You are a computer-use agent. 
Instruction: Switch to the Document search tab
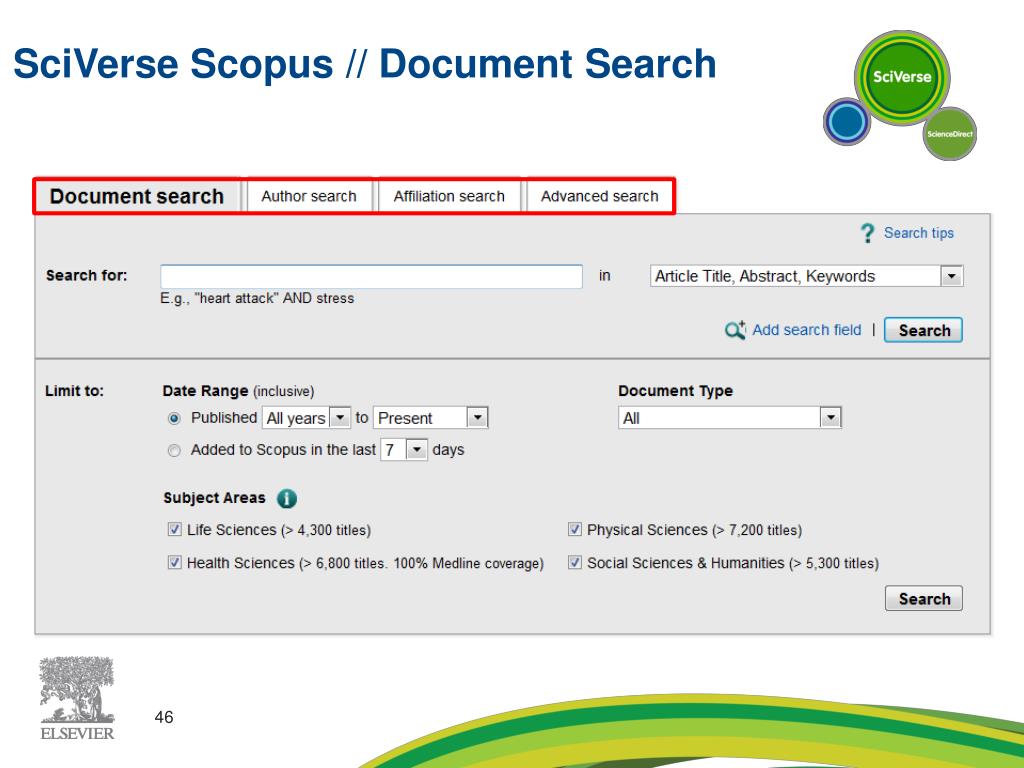click(x=136, y=196)
